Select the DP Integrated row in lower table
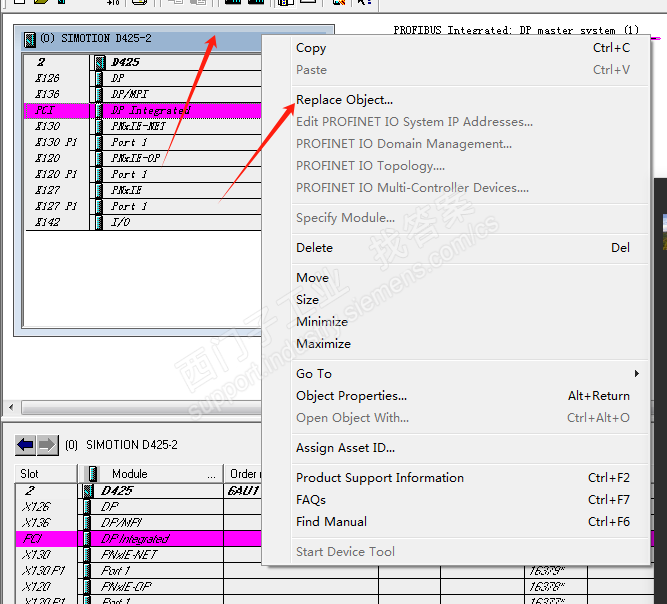The width and height of the screenshot is (667, 604). (139, 539)
